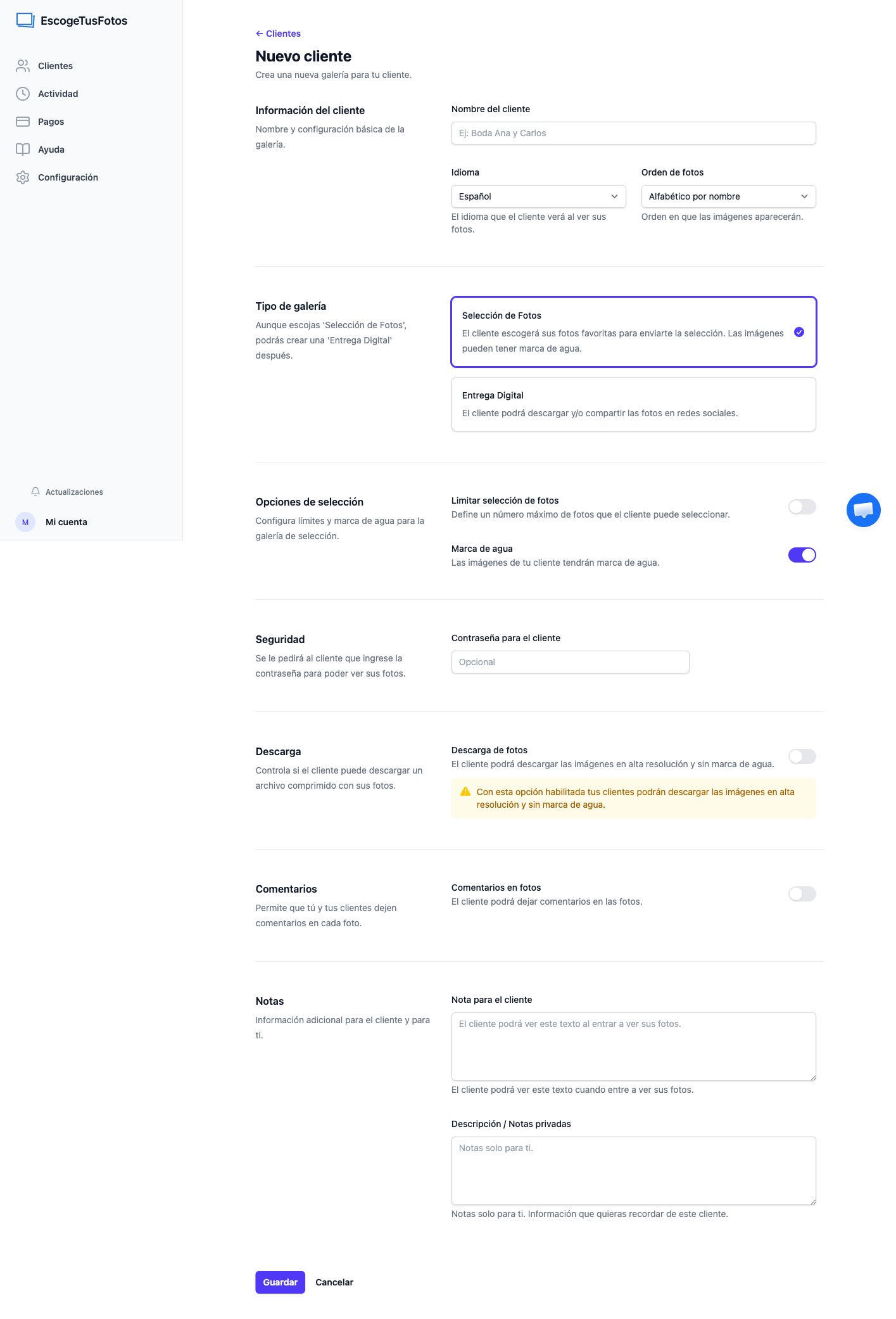The width and height of the screenshot is (896, 1319).
Task: Click the EscogeTusFotos logo icon
Action: [x=25, y=20]
